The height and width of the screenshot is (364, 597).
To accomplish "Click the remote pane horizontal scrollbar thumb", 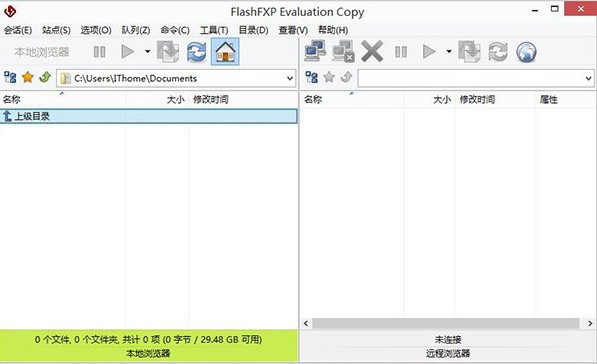I will (x=446, y=323).
